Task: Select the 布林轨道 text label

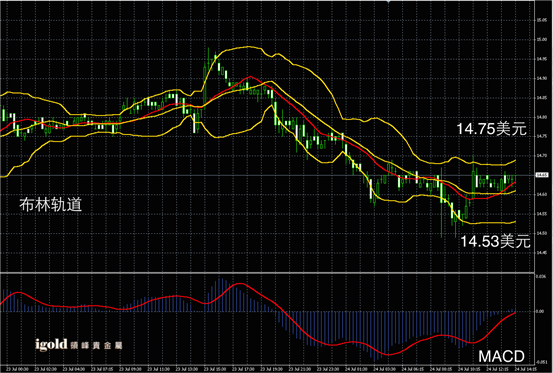Action: pyautogui.click(x=50, y=204)
